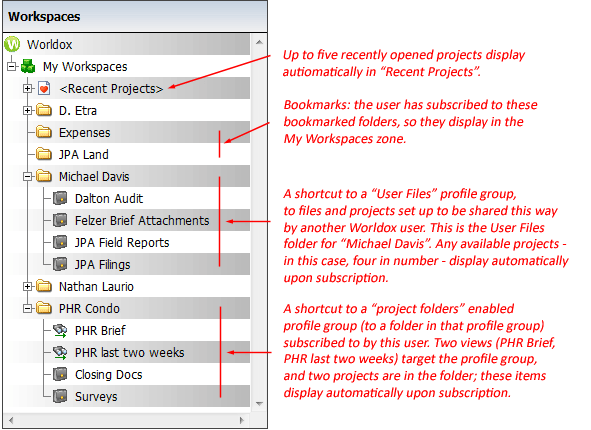The width and height of the screenshot is (591, 430).
Task: Expand the Nathan Laurio folder
Action: (x=27, y=286)
